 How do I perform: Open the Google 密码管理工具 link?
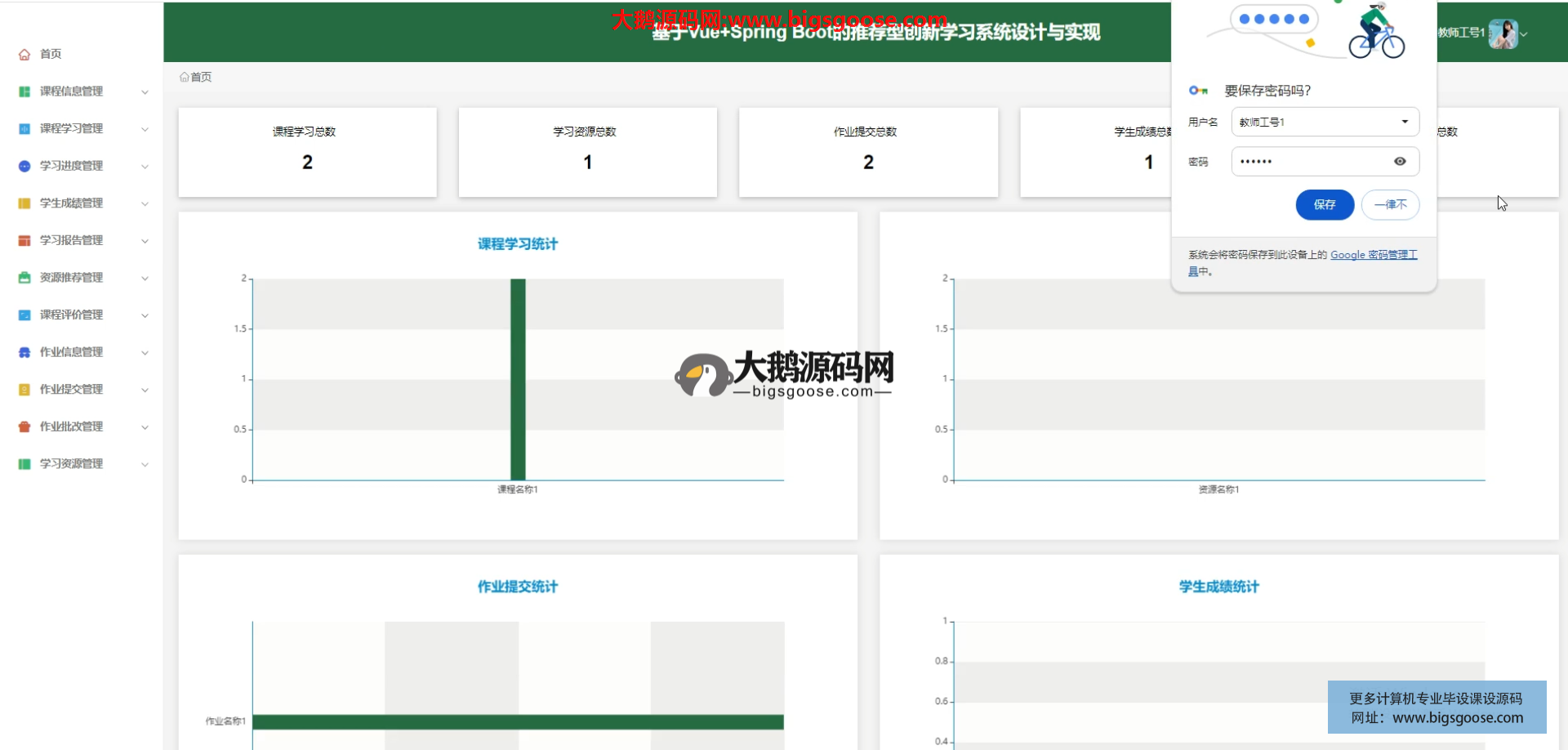click(x=1373, y=255)
